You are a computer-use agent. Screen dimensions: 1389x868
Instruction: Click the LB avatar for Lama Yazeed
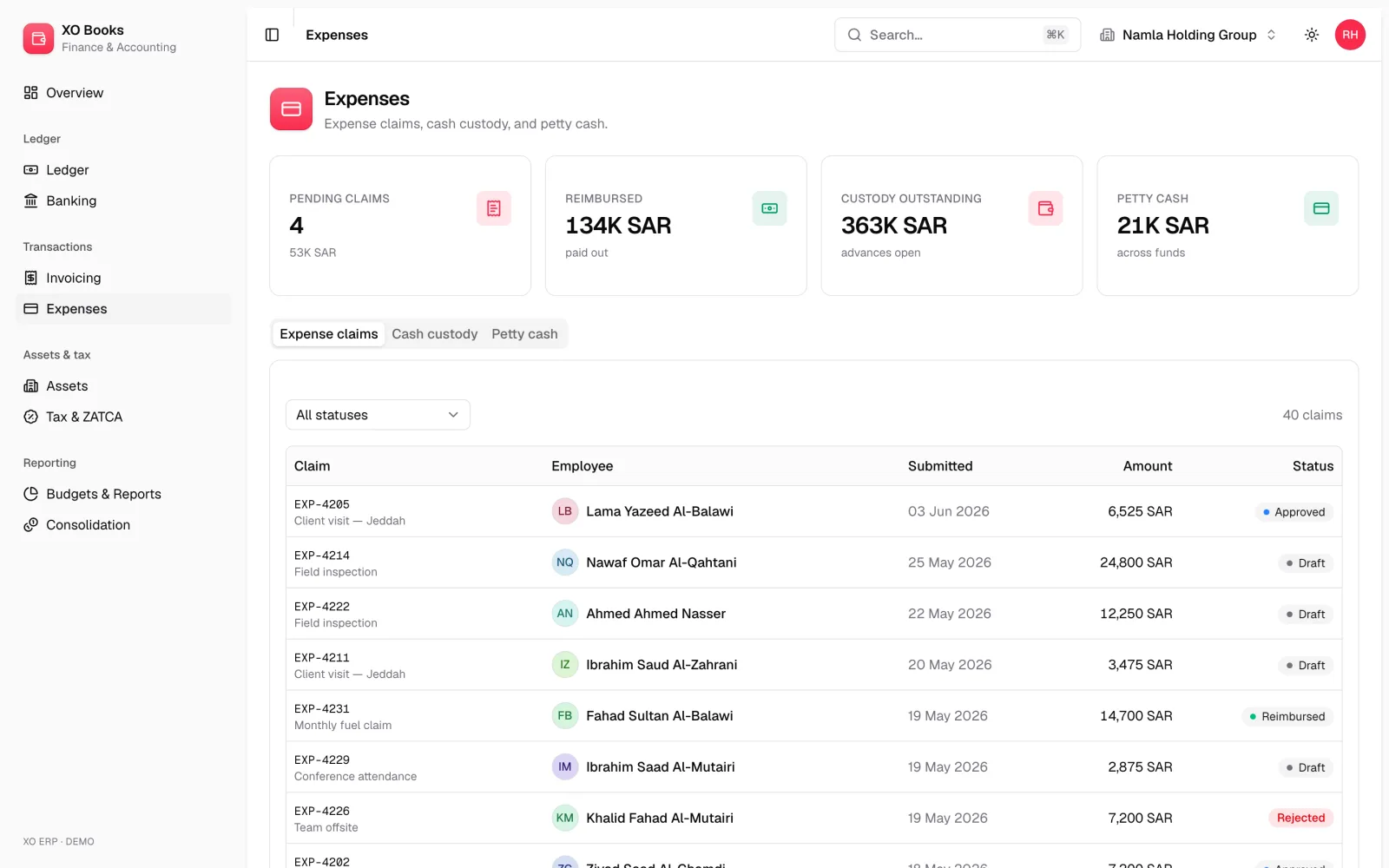(565, 511)
